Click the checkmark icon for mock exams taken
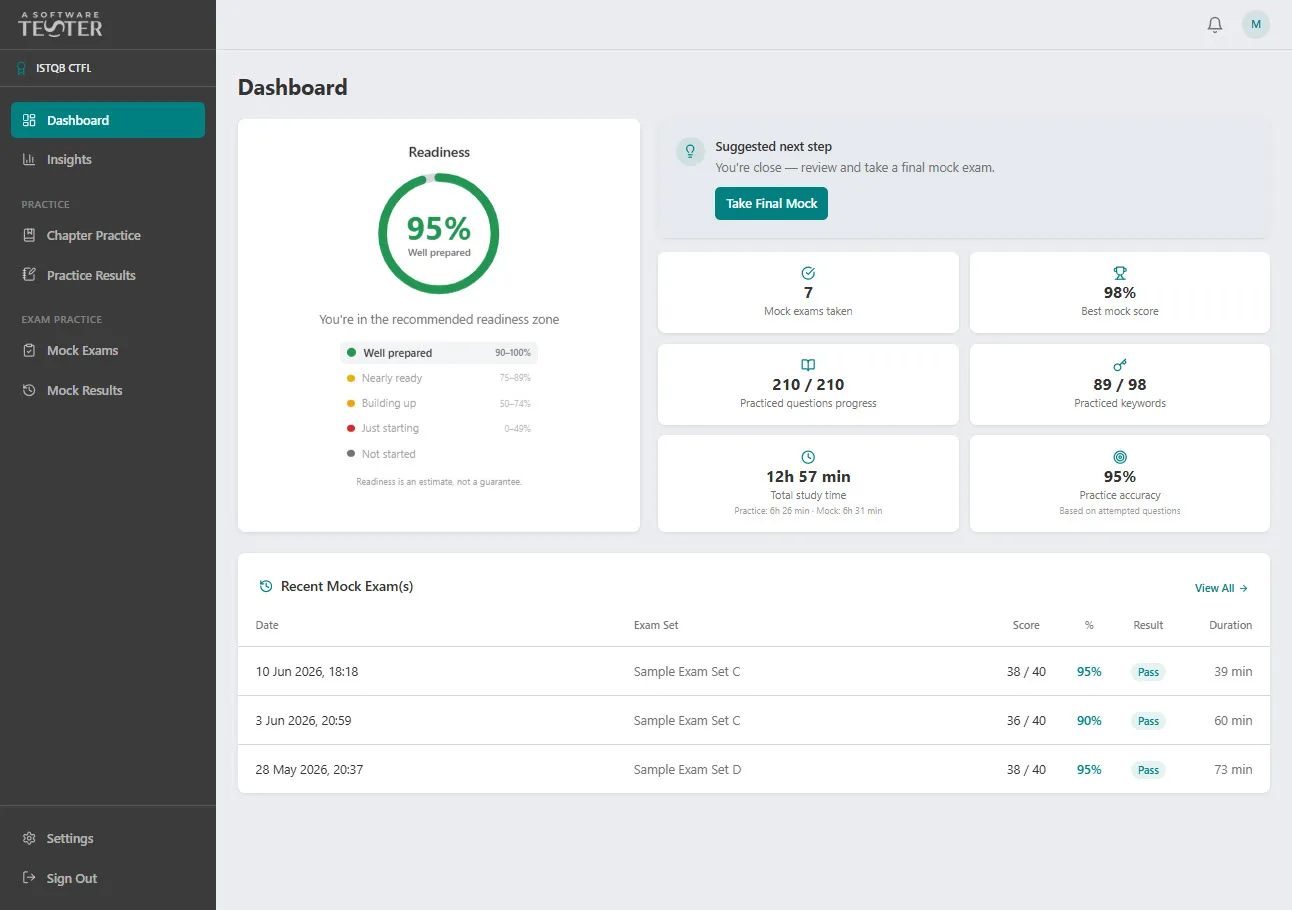 [x=808, y=272]
